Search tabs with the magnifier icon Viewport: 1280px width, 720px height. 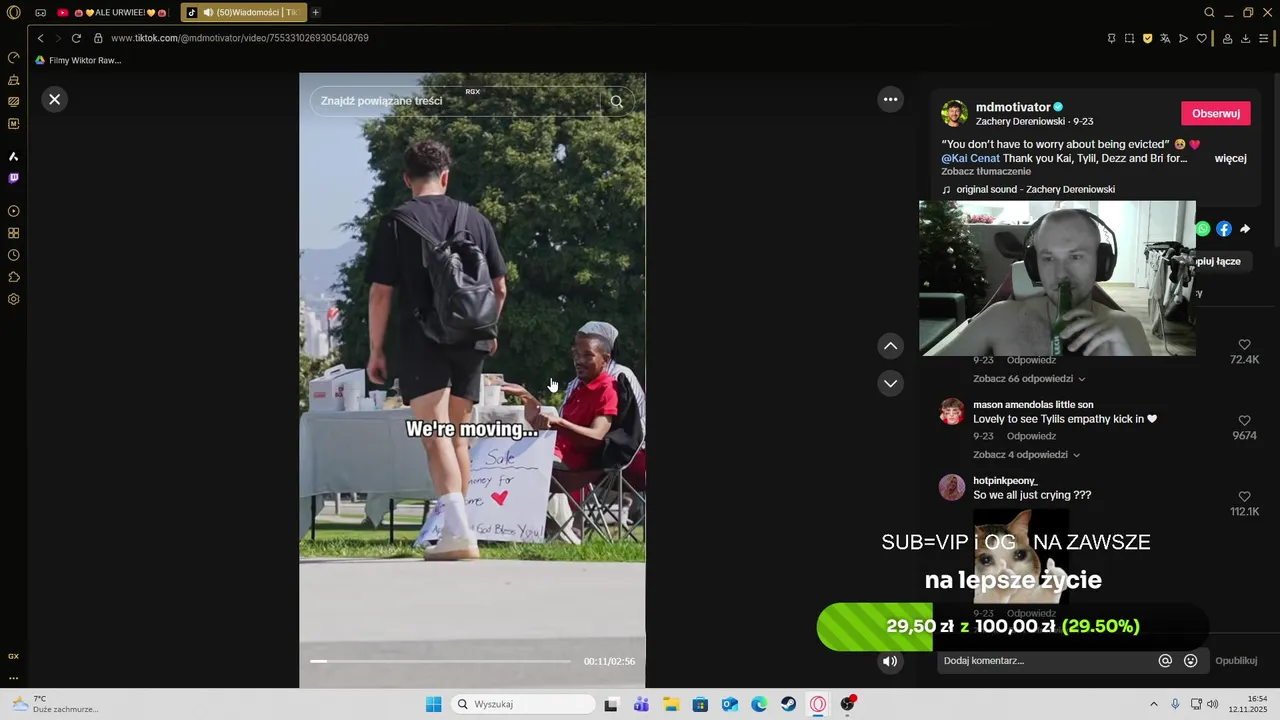coord(1209,12)
